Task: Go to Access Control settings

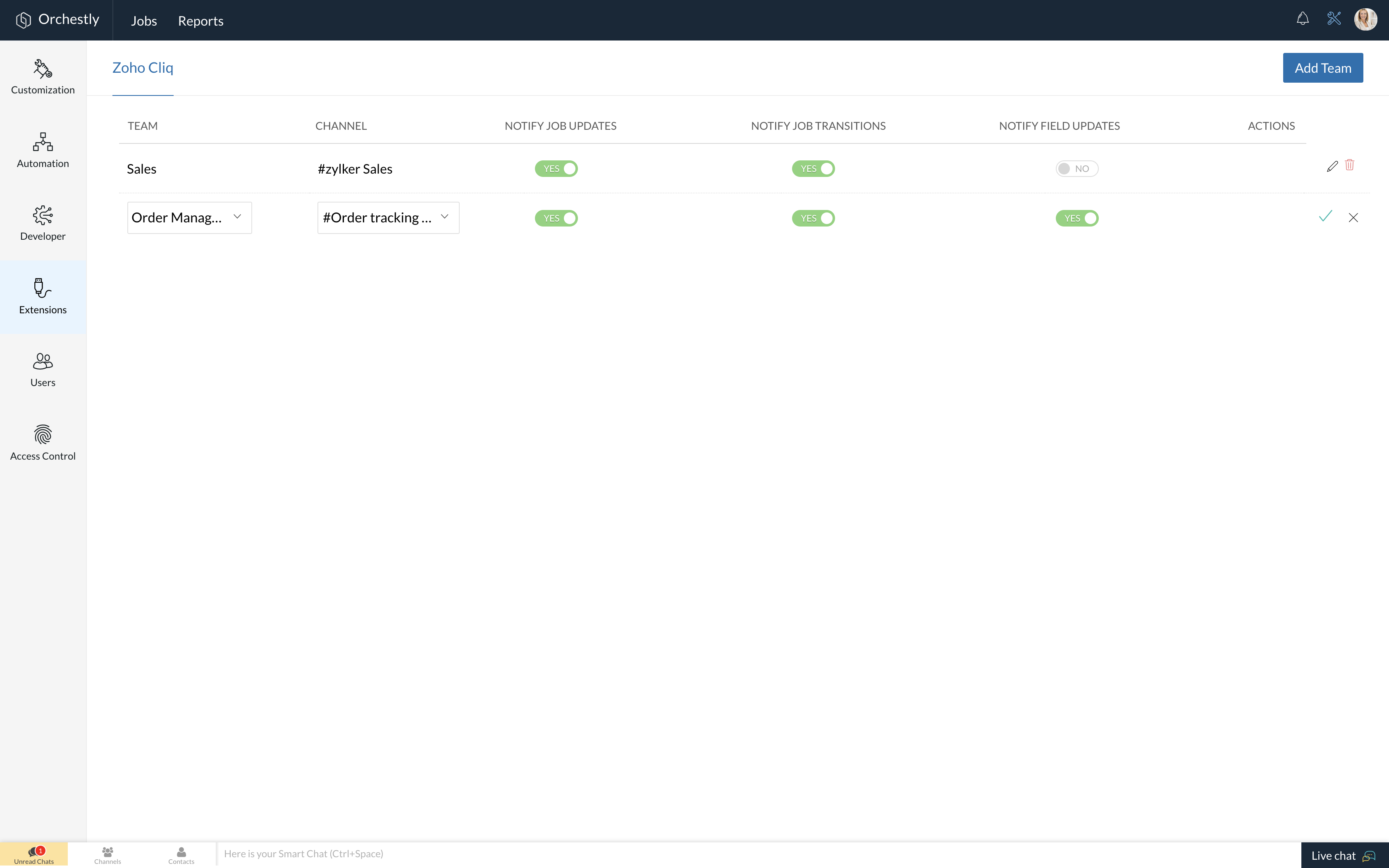Action: click(x=43, y=443)
